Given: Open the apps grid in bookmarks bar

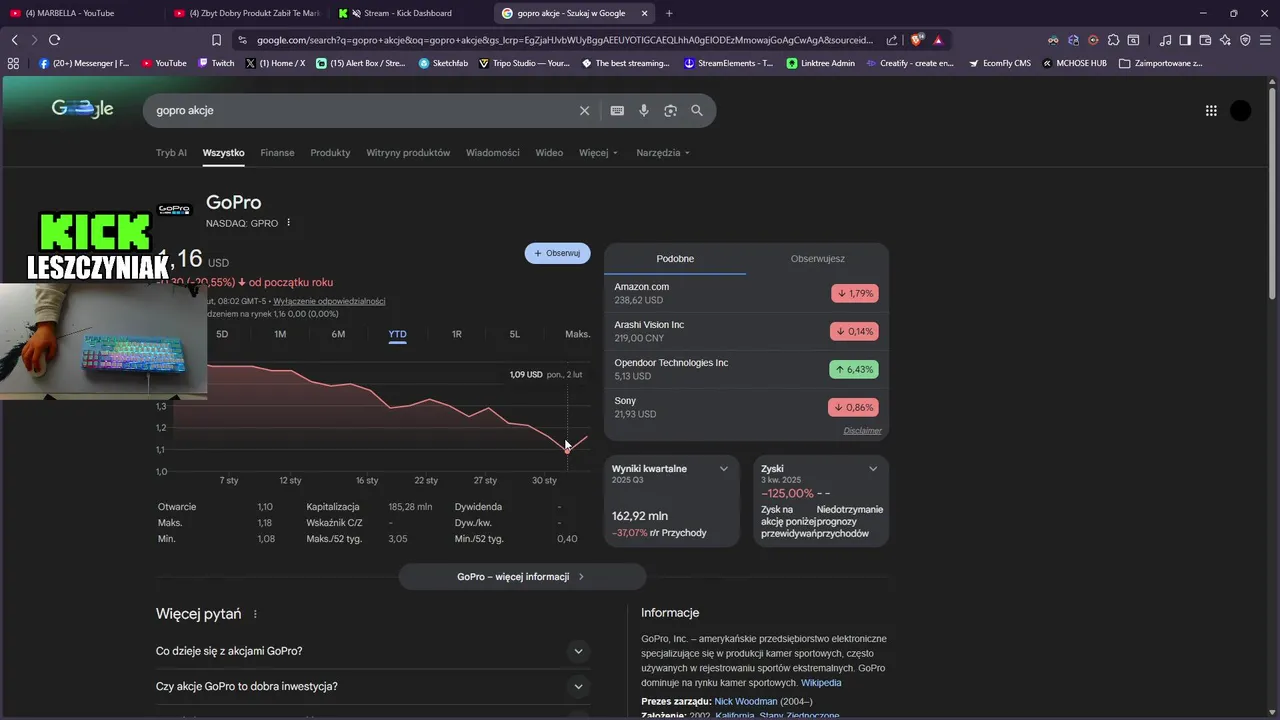Looking at the screenshot, I should coord(13,63).
